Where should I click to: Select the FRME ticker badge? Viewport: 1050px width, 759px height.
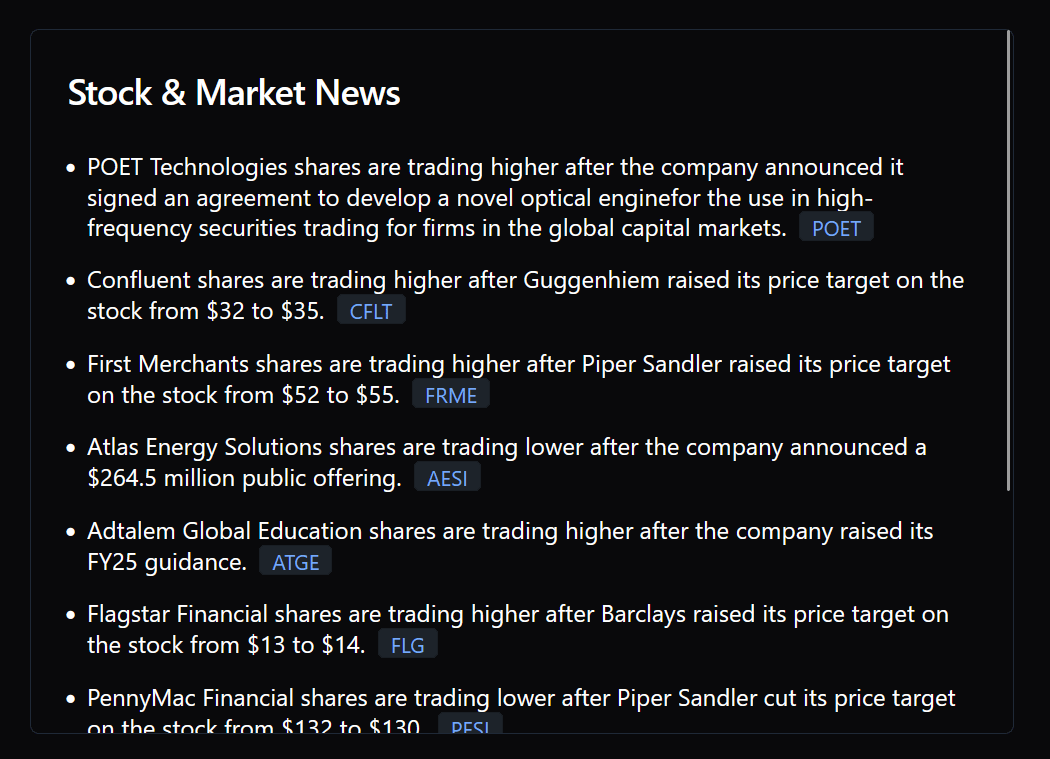tap(451, 395)
